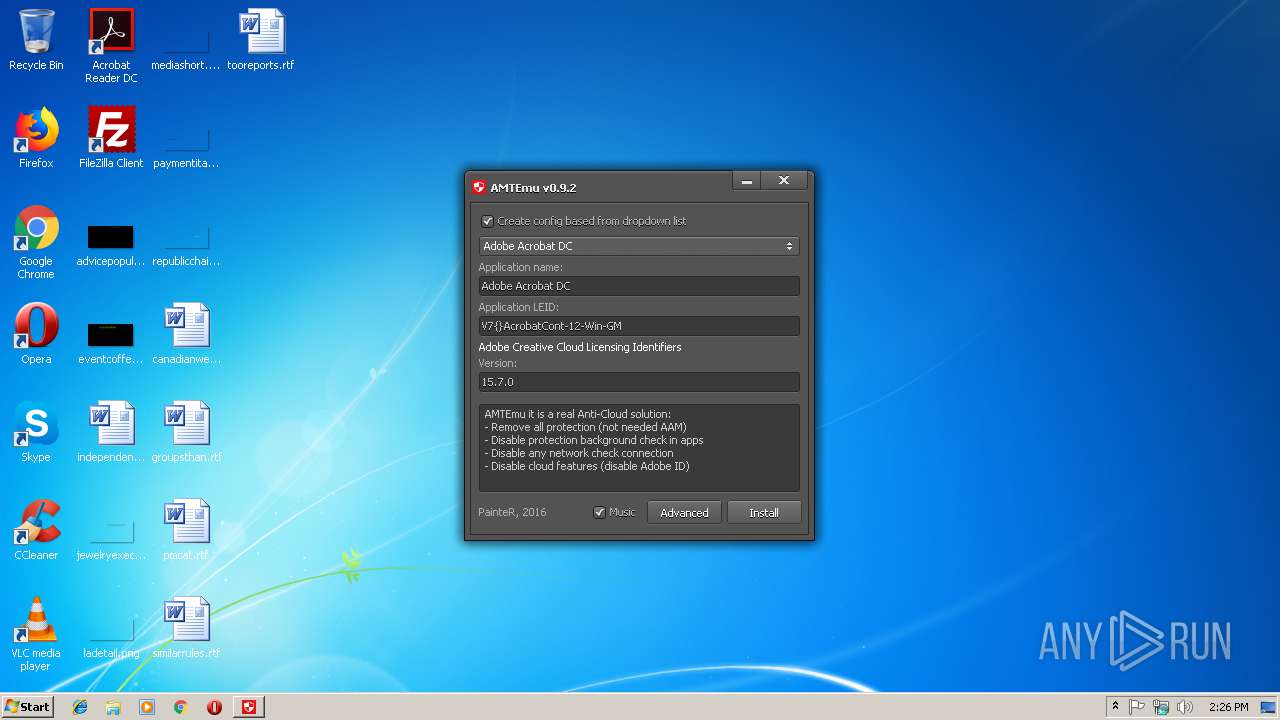Open Internet Explorer from taskbar
The width and height of the screenshot is (1280, 720).
80,707
